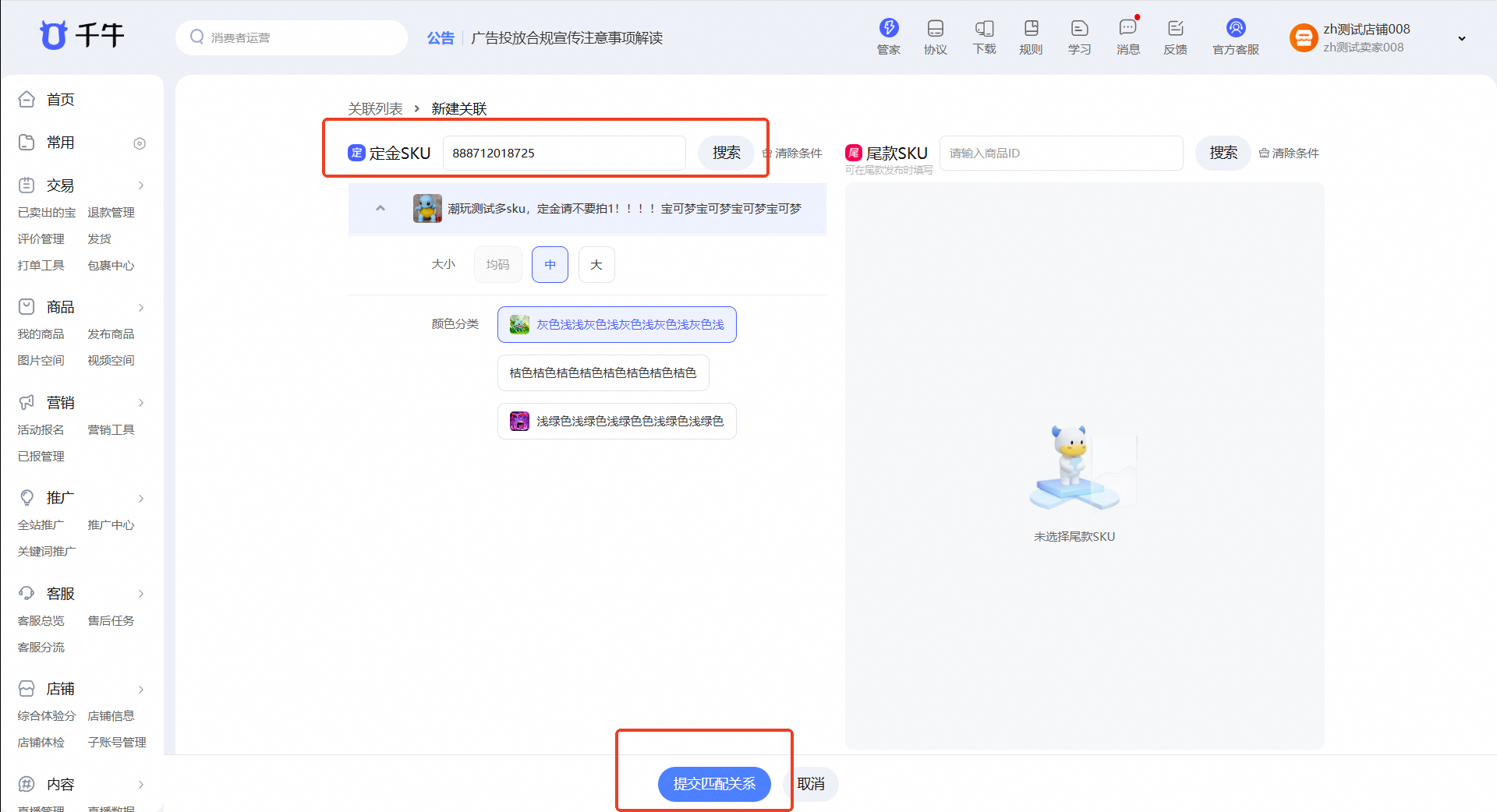This screenshot has height=812, width=1497.
Task: Select size option 中
Action: (x=550, y=265)
